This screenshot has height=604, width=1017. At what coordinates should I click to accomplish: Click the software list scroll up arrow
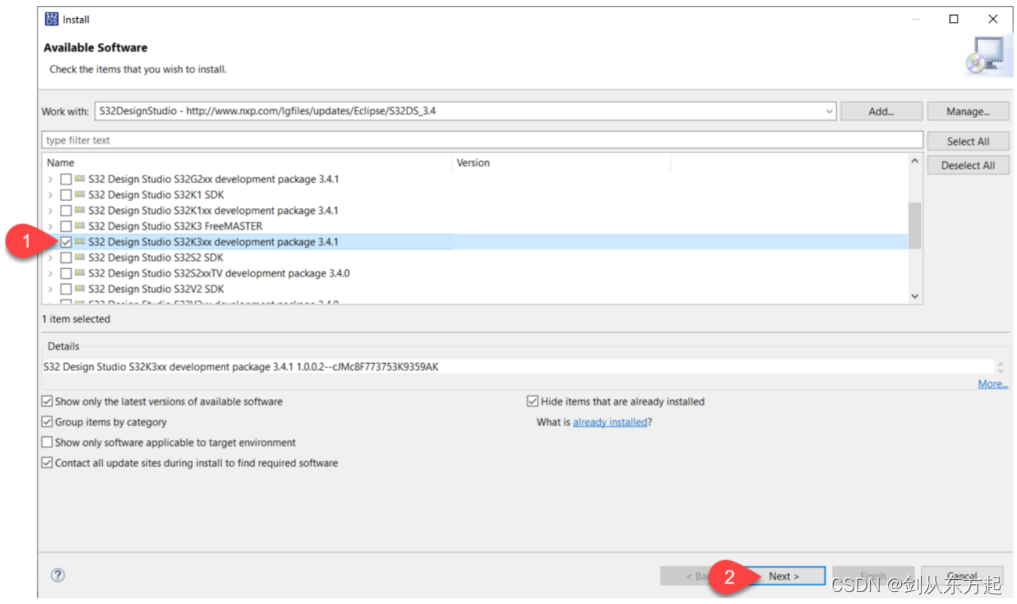915,161
